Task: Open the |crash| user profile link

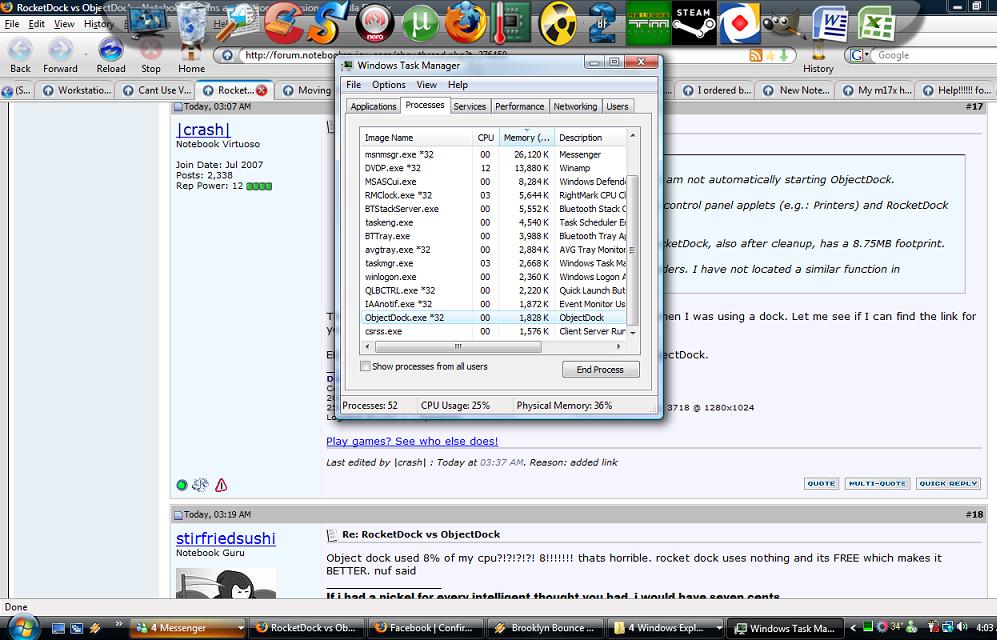Action: coord(203,130)
